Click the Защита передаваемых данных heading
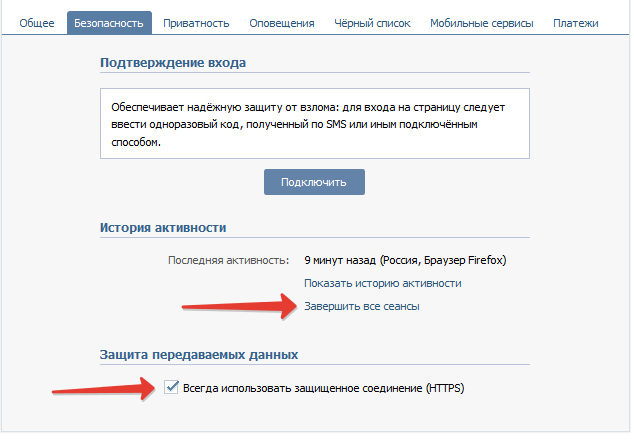Image resolution: width=634 pixels, height=441 pixels. click(200, 354)
